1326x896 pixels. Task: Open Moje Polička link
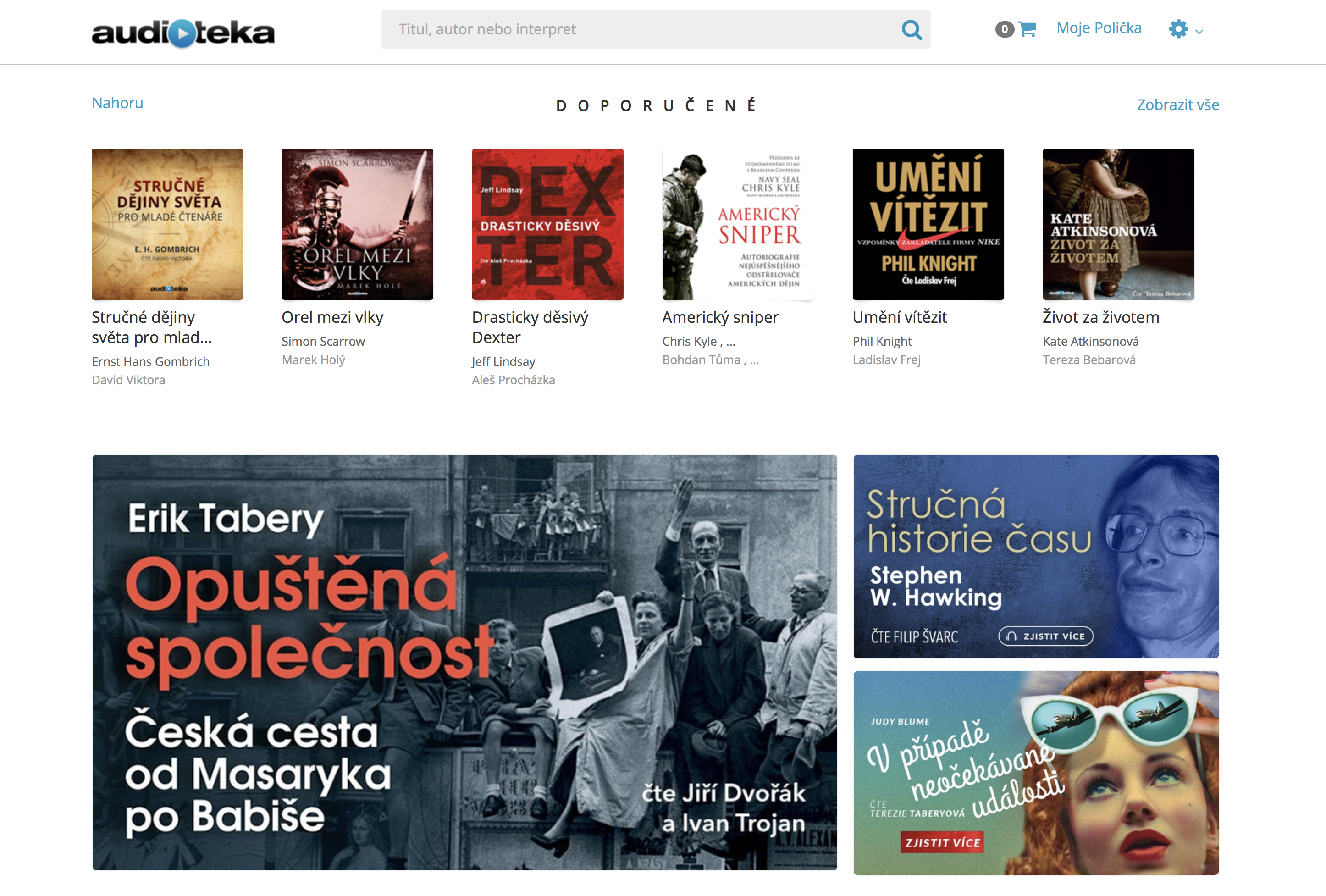point(1098,28)
